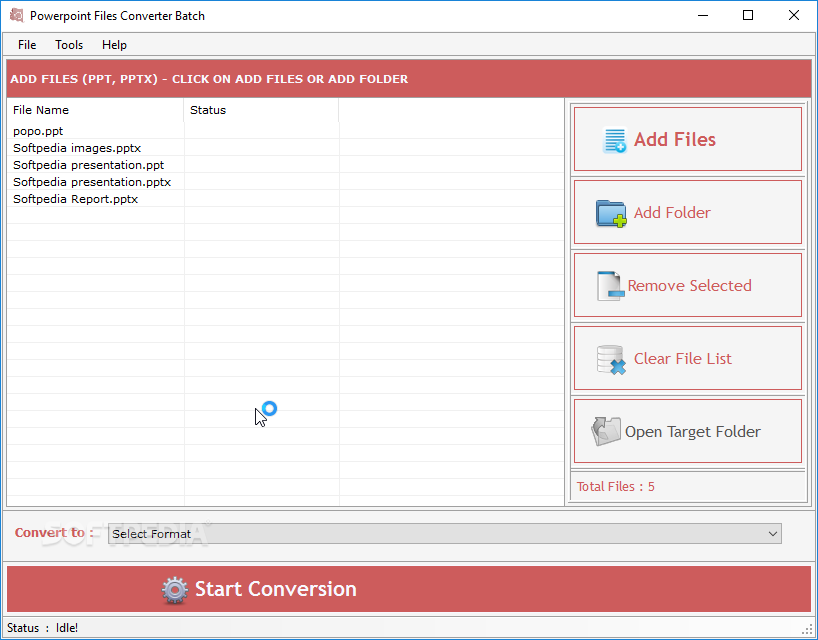The height and width of the screenshot is (640, 818).
Task: Click the Status column header
Action: (x=261, y=110)
